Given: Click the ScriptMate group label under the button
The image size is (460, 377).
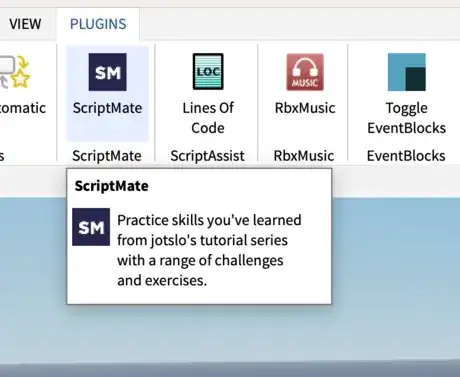Looking at the screenshot, I should tap(107, 156).
